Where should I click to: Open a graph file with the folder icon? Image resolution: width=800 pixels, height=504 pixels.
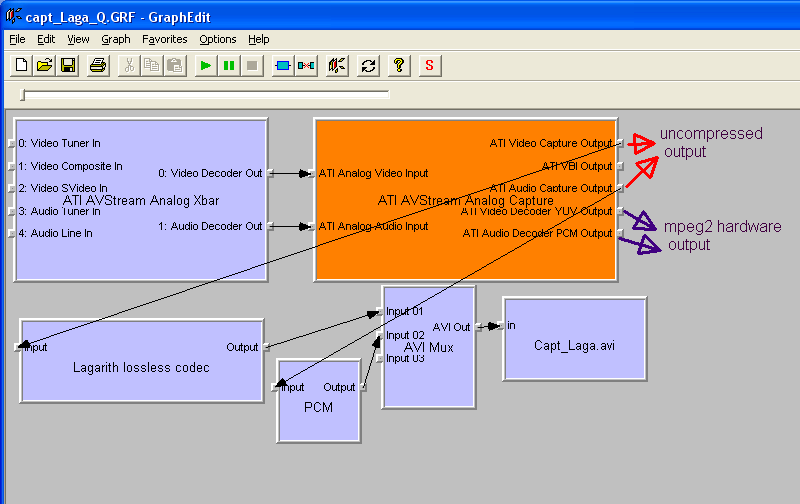pos(44,66)
